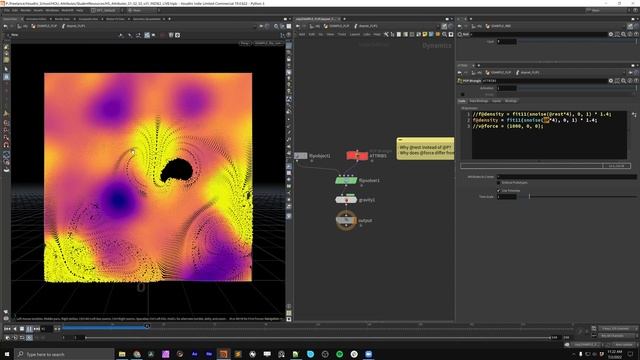Select the flipobject1 node in network
Screen dimensions: 640x360
[x=300, y=156]
